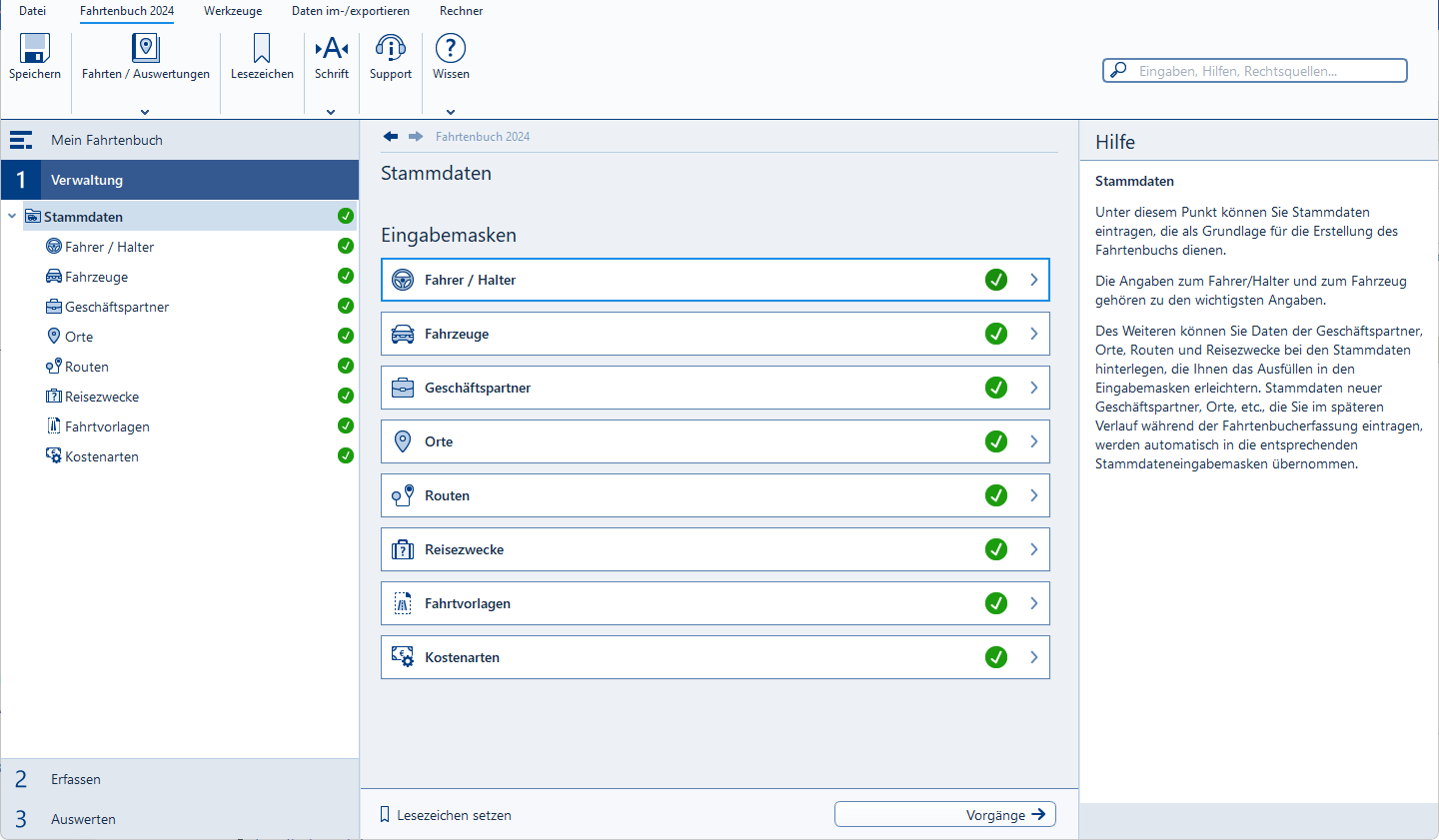Click green check status of Fahrer / Halter card
This screenshot has height=840, width=1439.
996,280
